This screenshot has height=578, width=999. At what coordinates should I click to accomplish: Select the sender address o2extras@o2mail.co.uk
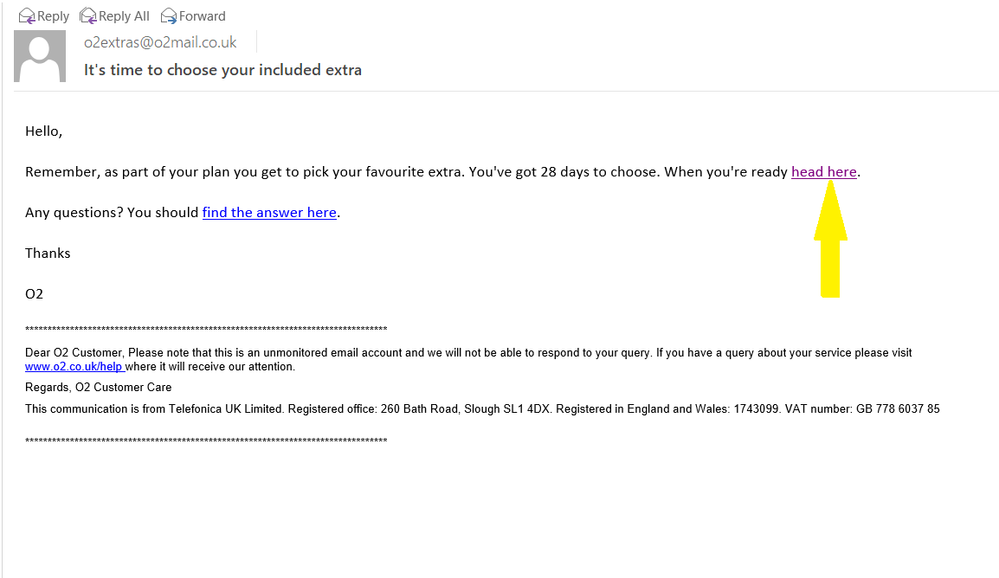(160, 42)
